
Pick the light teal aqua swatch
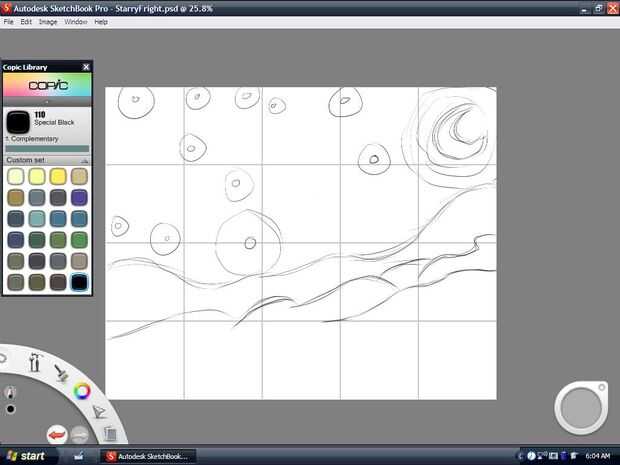click(x=37, y=219)
